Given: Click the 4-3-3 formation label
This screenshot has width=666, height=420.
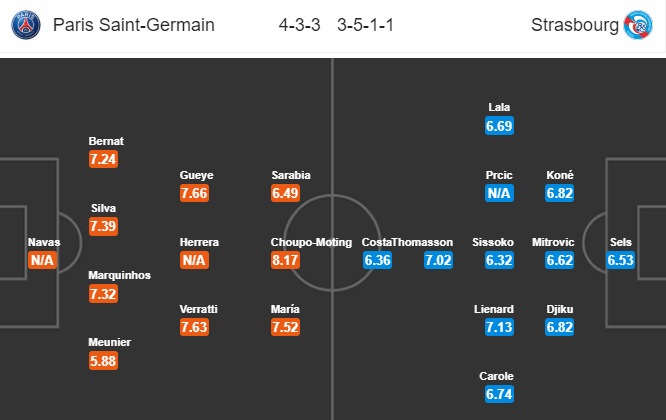Looking at the screenshot, I should [299, 25].
